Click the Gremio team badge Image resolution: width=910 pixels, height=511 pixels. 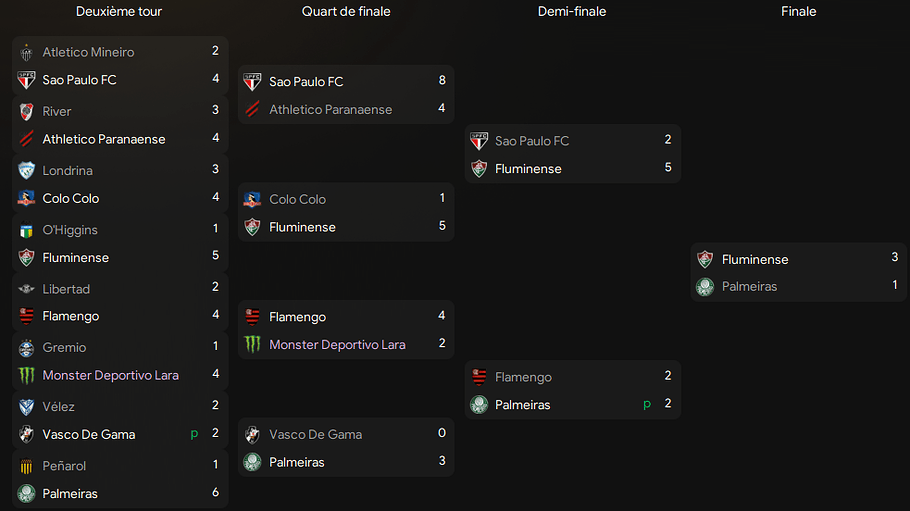[26, 348]
